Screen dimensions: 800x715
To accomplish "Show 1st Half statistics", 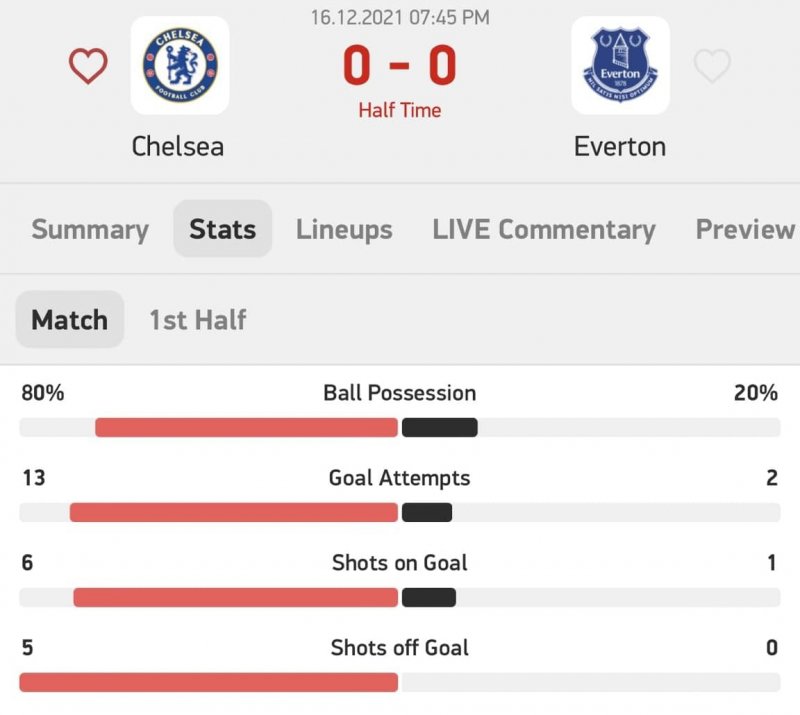I will pos(197,320).
